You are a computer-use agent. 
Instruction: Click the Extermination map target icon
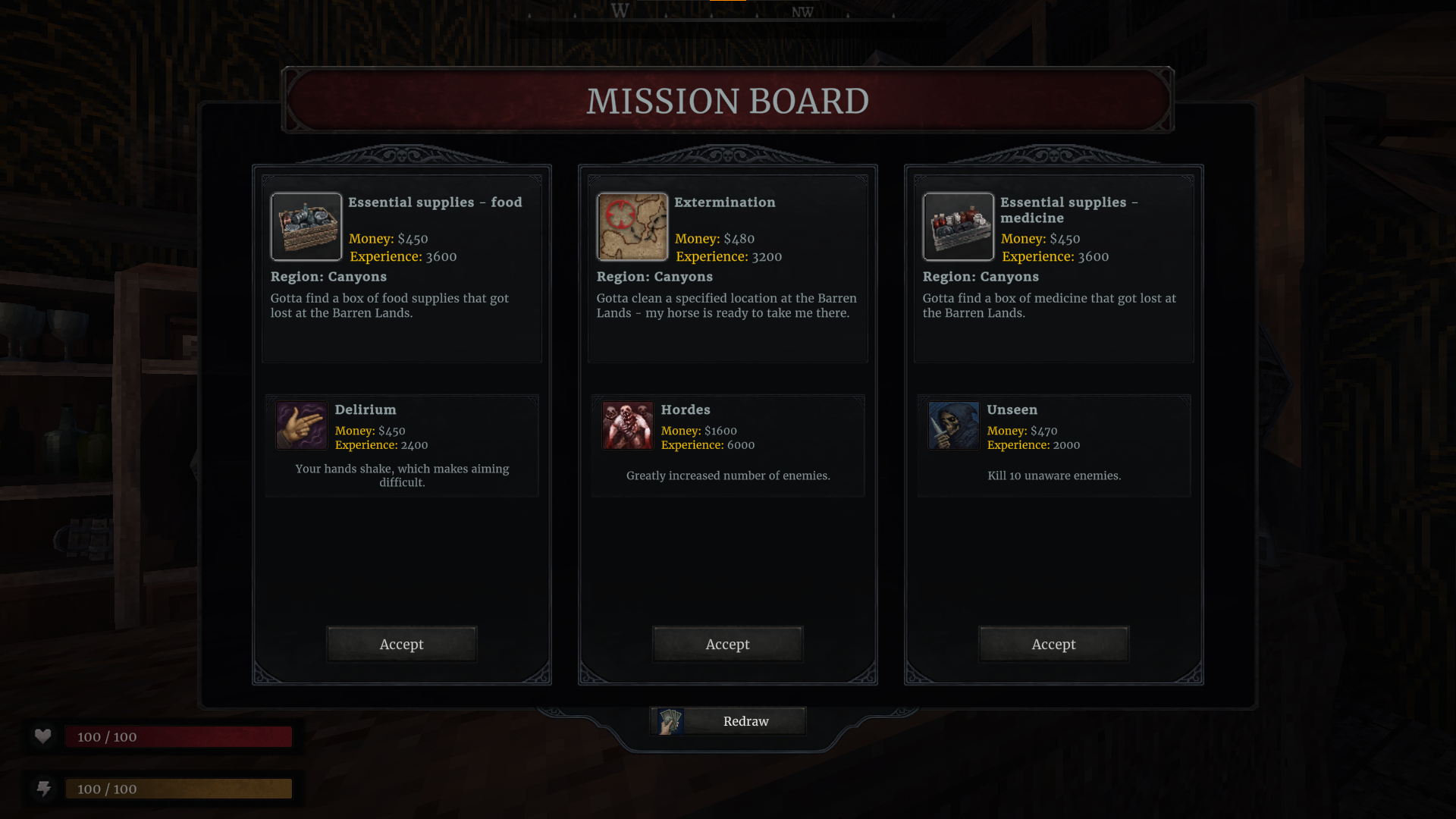(632, 227)
